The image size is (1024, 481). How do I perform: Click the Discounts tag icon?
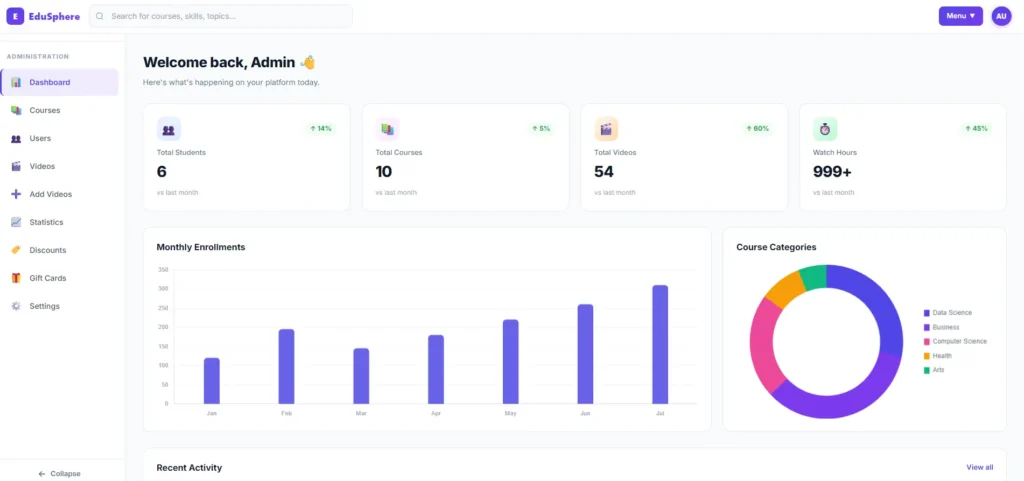(x=16, y=250)
